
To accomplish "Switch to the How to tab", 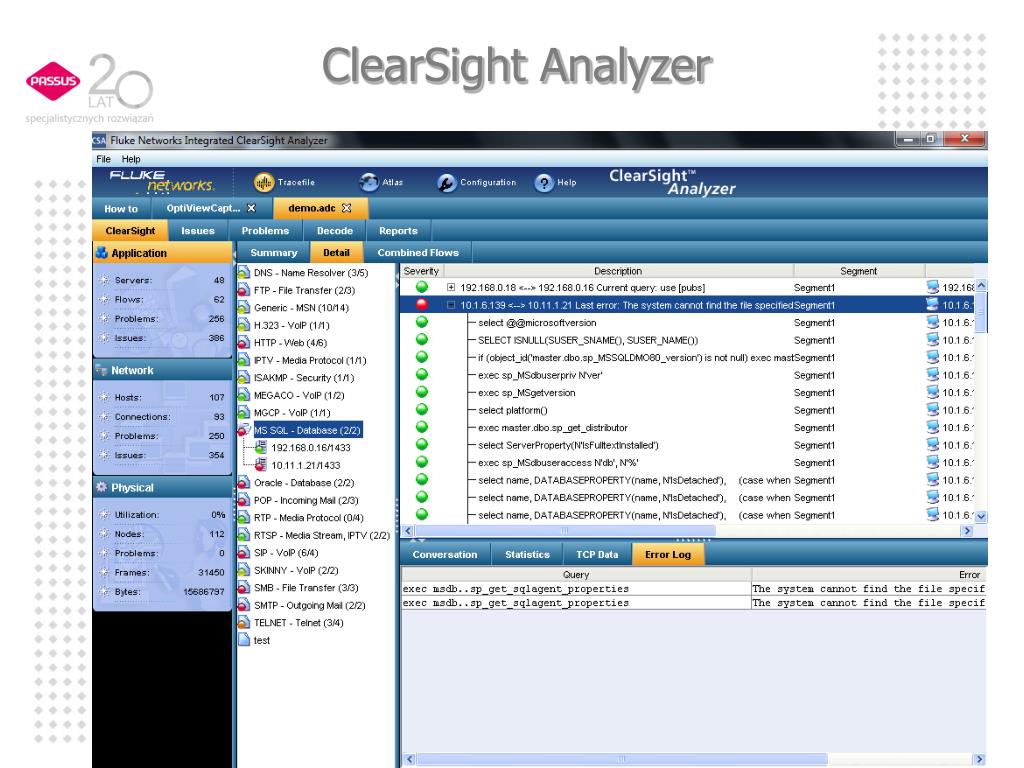I will 121,209.
